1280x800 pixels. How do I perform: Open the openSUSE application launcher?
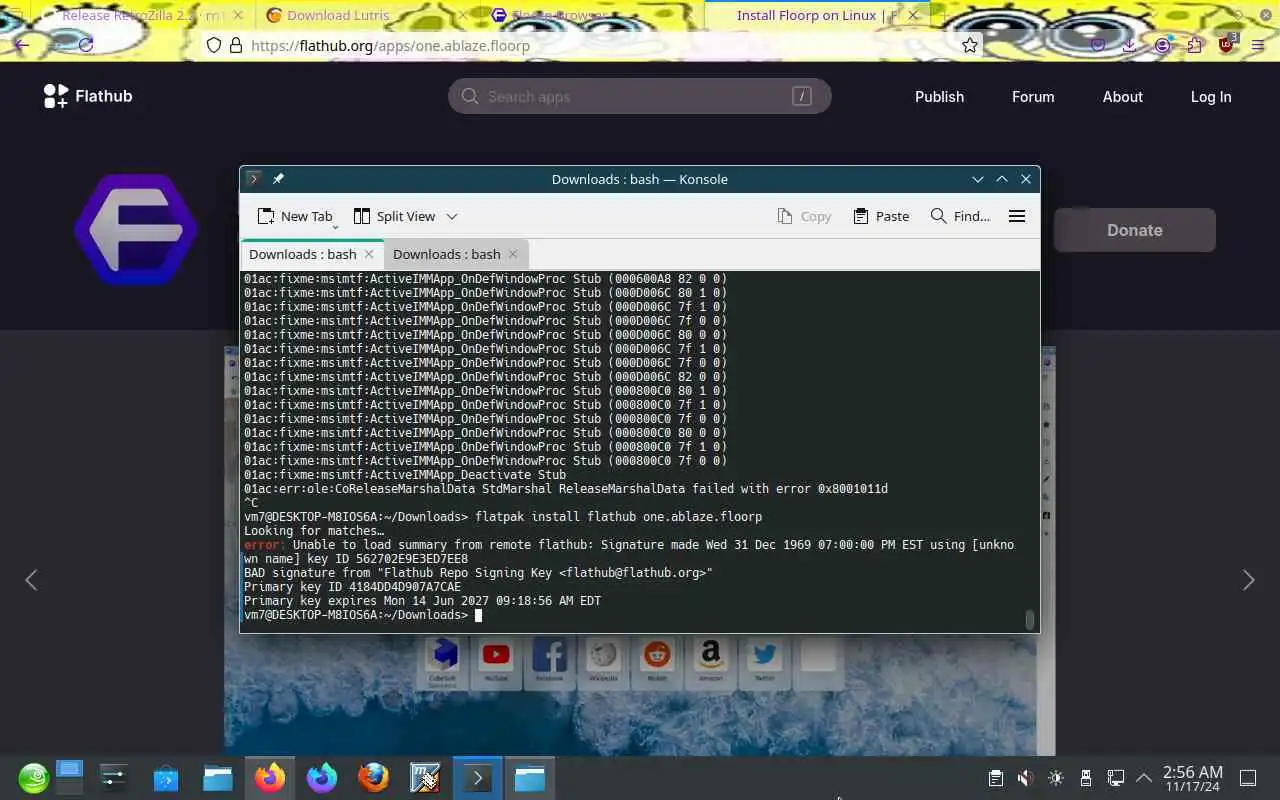pyautogui.click(x=34, y=777)
